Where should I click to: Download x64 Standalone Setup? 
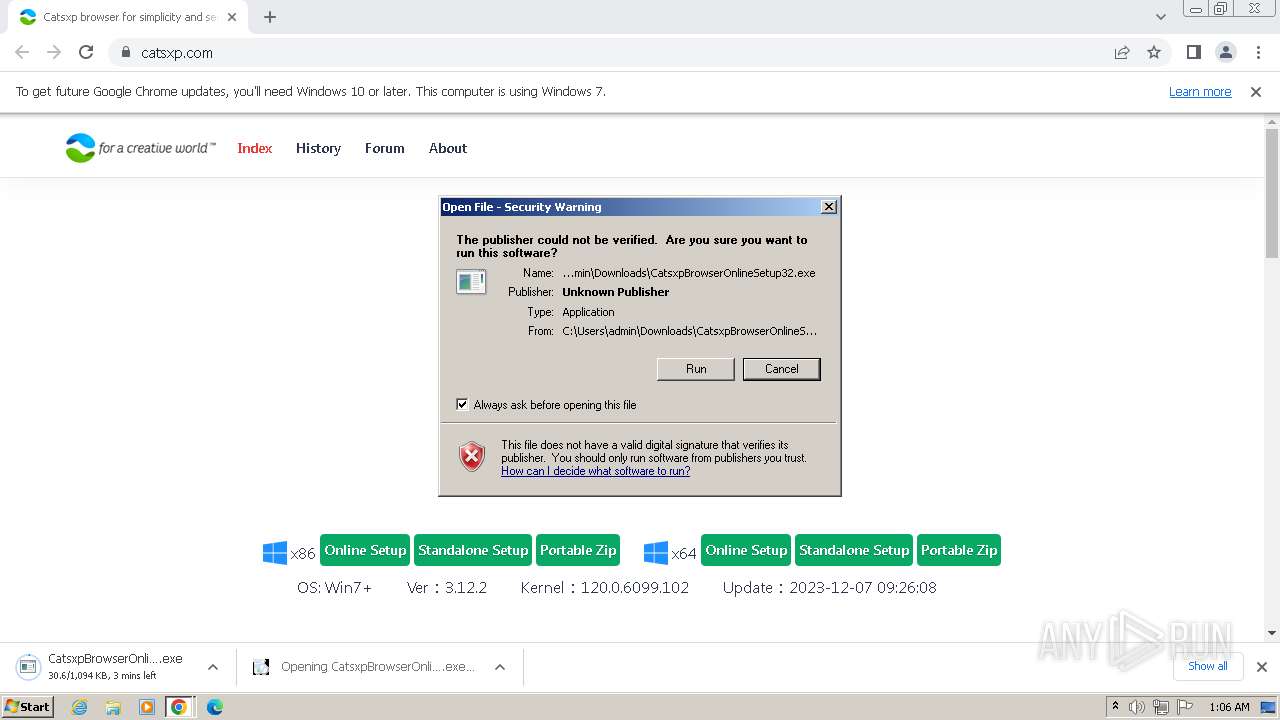(854, 550)
